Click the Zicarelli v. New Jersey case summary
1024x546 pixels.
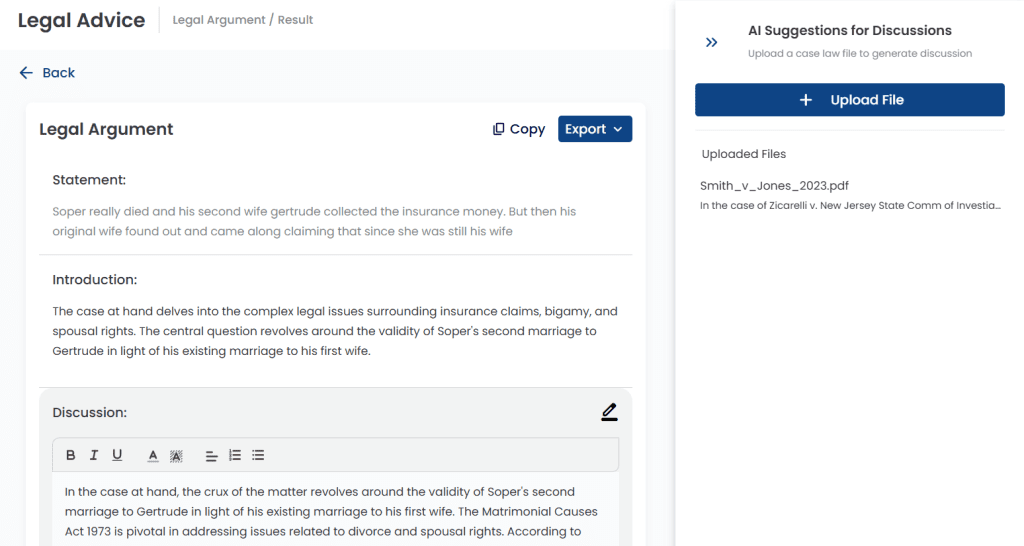[x=850, y=205]
